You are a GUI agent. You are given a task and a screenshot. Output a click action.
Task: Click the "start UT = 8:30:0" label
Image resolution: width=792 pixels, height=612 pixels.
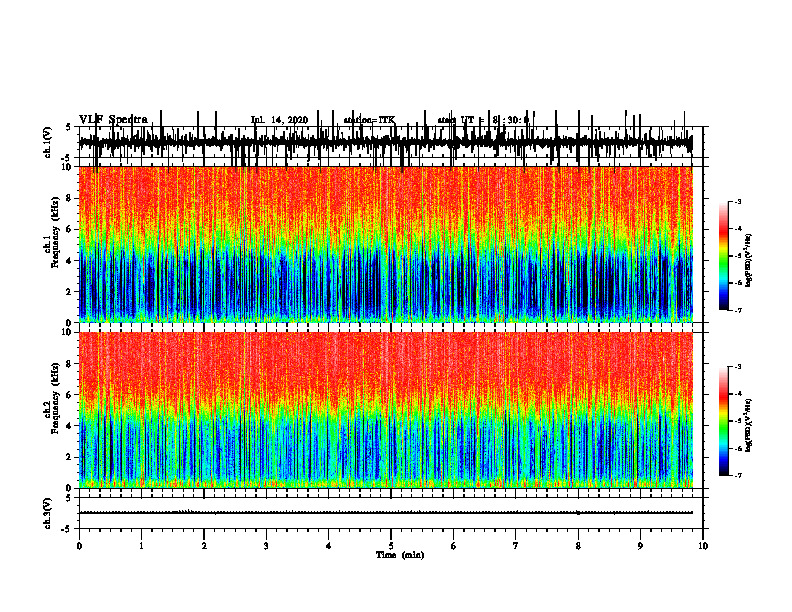pyautogui.click(x=483, y=120)
